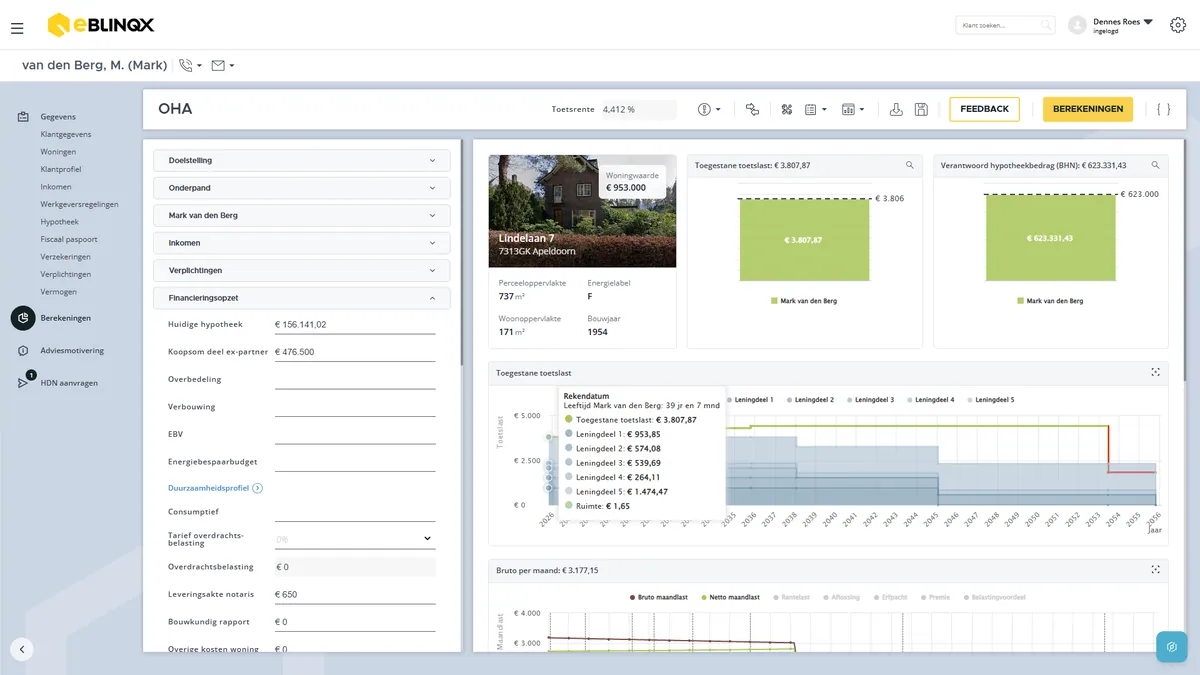This screenshot has width=1200, height=675.
Task: Toggle Netto maandlast series visibility
Action: tap(731, 597)
